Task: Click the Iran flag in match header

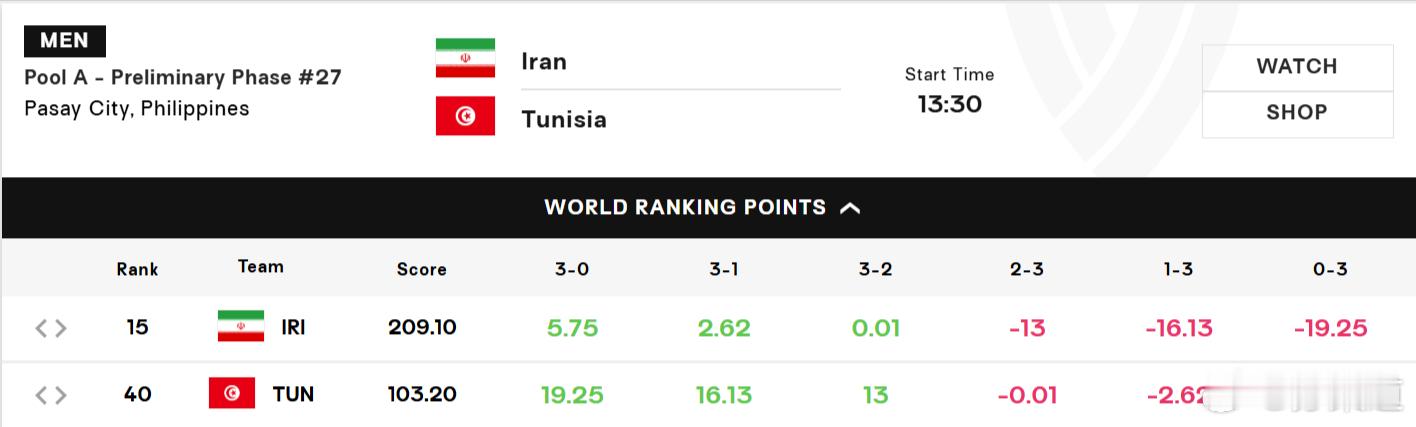Action: click(465, 58)
